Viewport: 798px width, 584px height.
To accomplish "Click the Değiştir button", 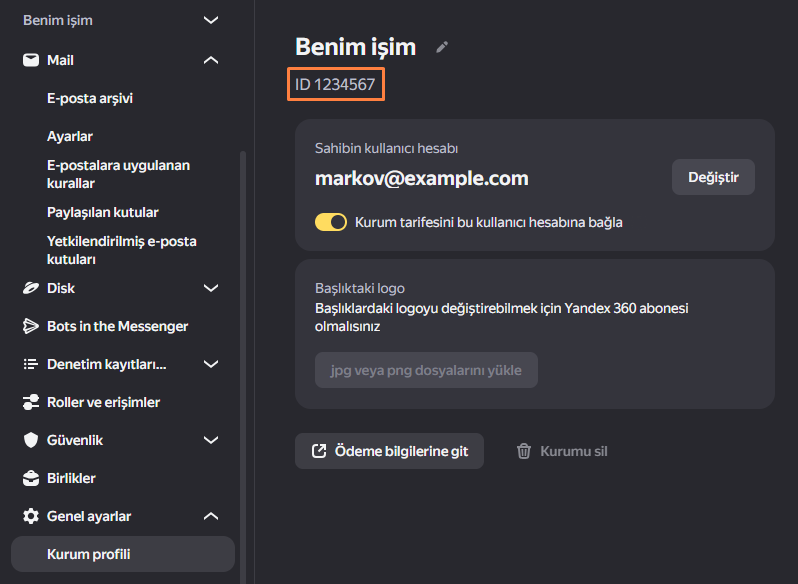I will [x=713, y=177].
